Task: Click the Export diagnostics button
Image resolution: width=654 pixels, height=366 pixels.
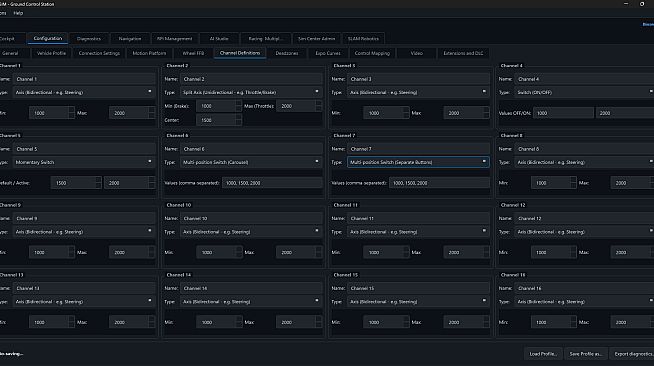Action: 633,354
